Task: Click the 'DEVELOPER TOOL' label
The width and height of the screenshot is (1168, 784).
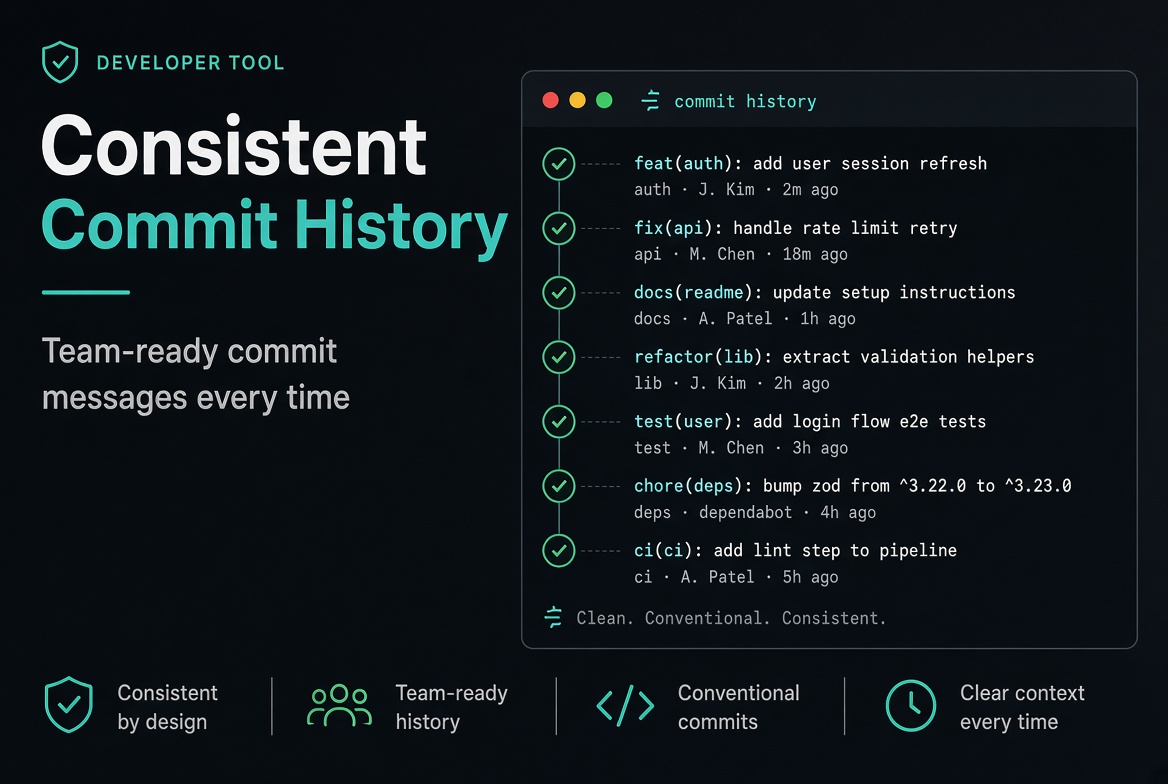Action: [x=191, y=63]
